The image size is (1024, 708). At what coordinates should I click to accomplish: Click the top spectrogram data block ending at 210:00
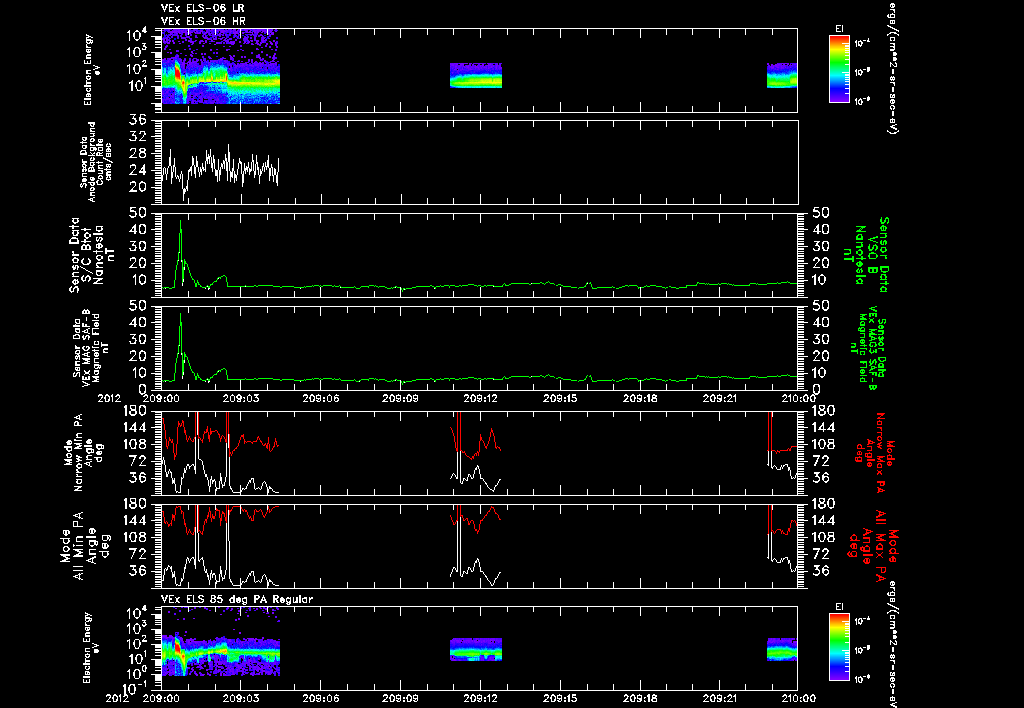pyautogui.click(x=782, y=75)
